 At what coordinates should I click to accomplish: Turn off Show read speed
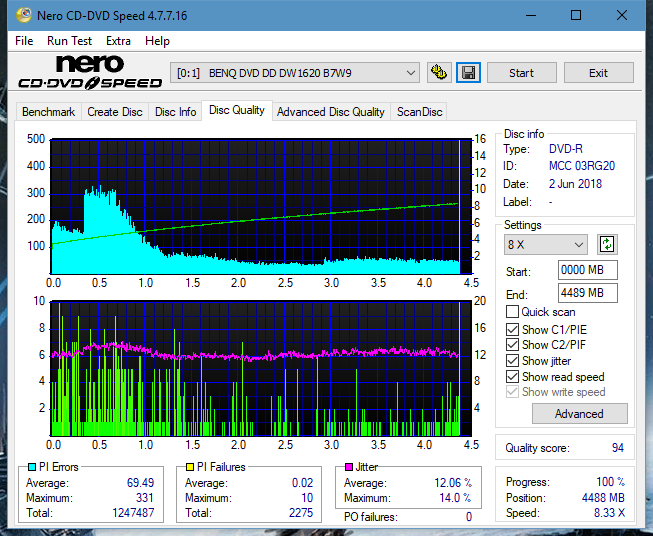[x=512, y=376]
